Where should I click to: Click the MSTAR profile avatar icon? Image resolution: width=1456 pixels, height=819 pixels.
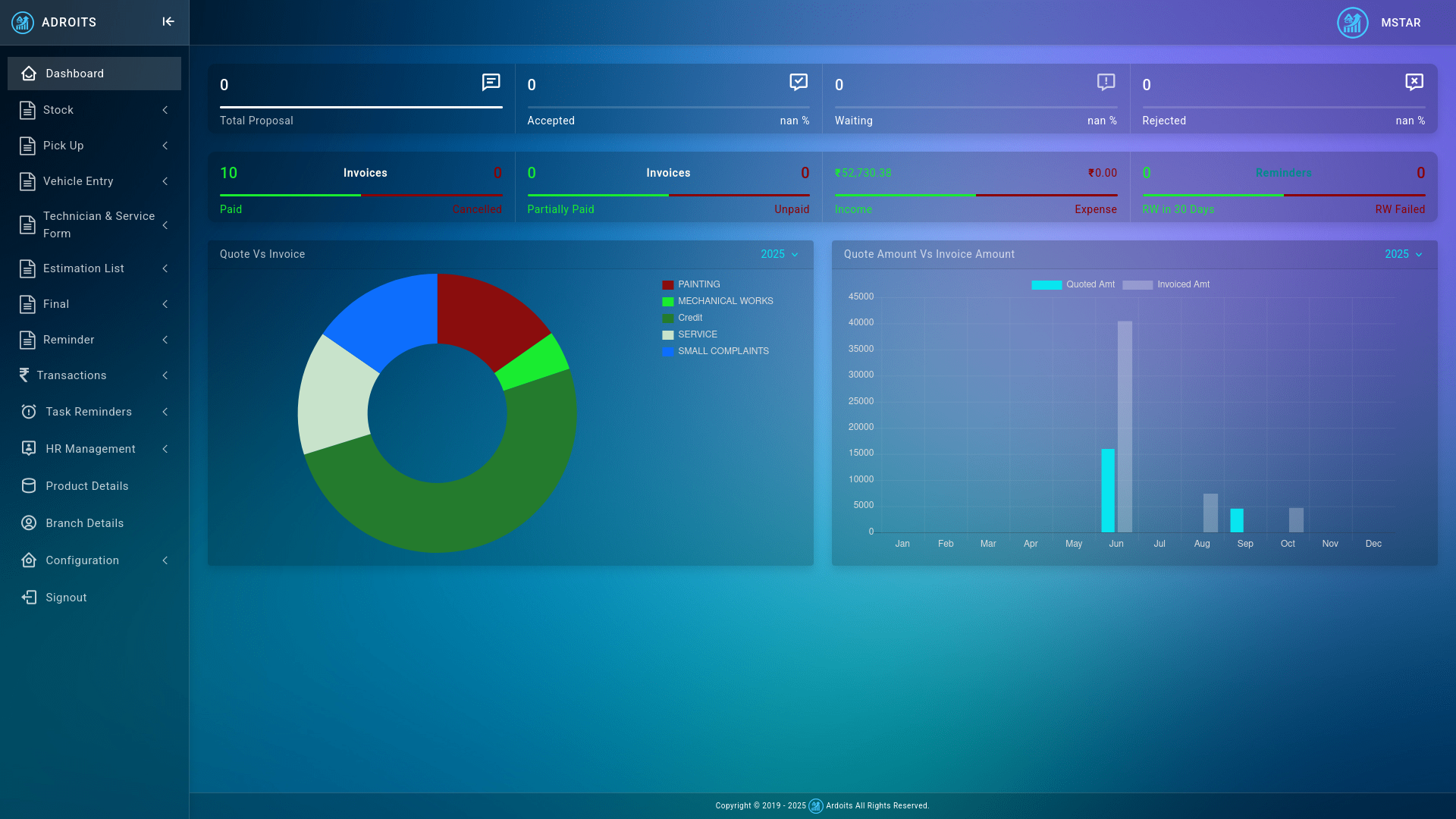tap(1352, 23)
